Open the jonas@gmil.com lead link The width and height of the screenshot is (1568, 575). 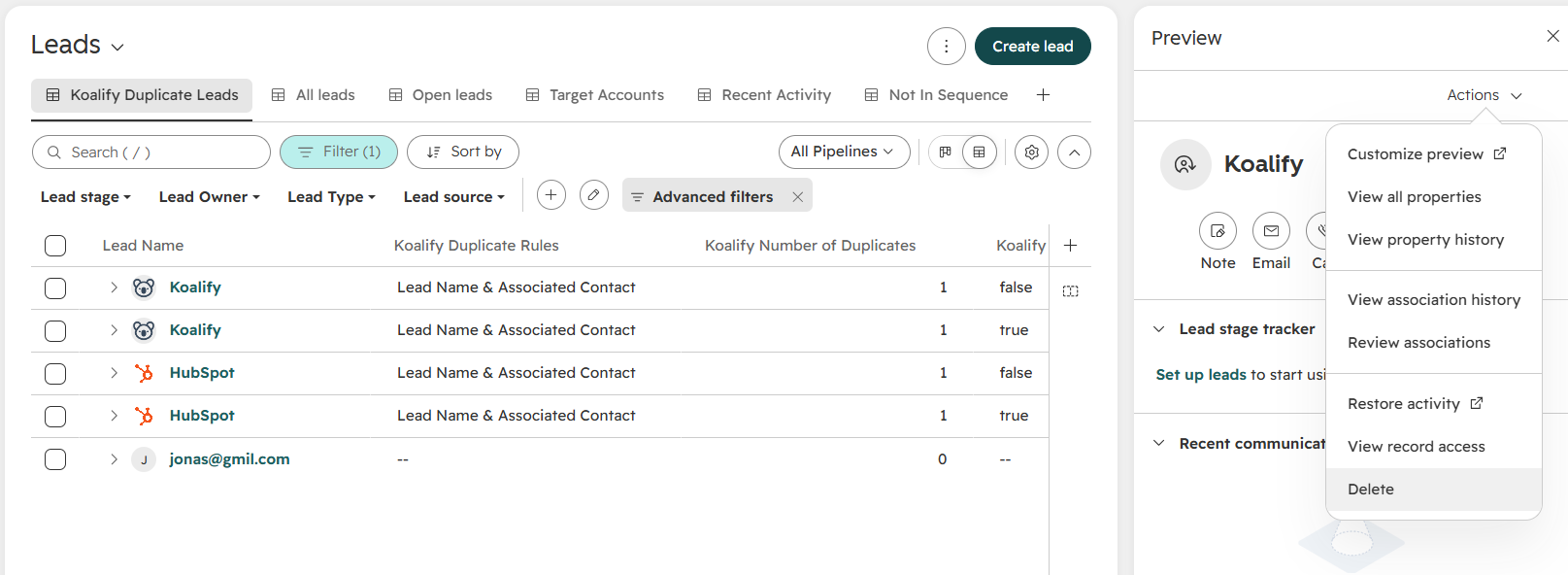[x=229, y=459]
